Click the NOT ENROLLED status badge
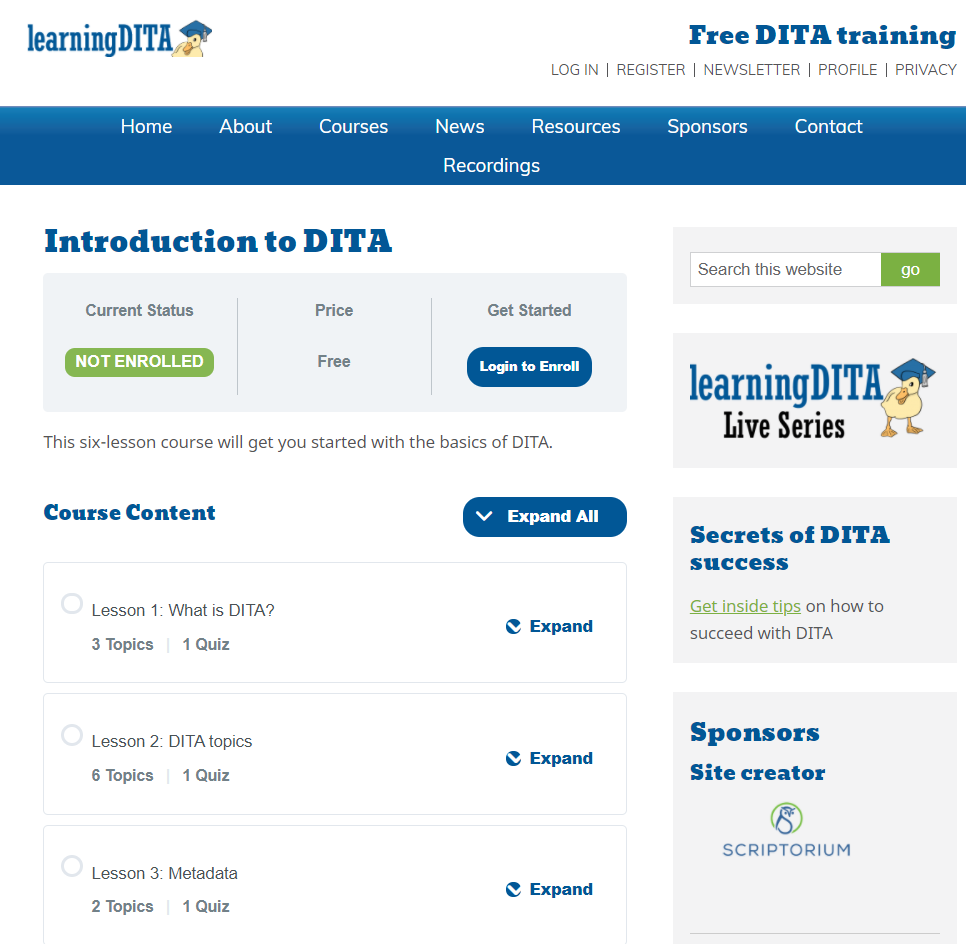The width and height of the screenshot is (966, 944). point(139,362)
